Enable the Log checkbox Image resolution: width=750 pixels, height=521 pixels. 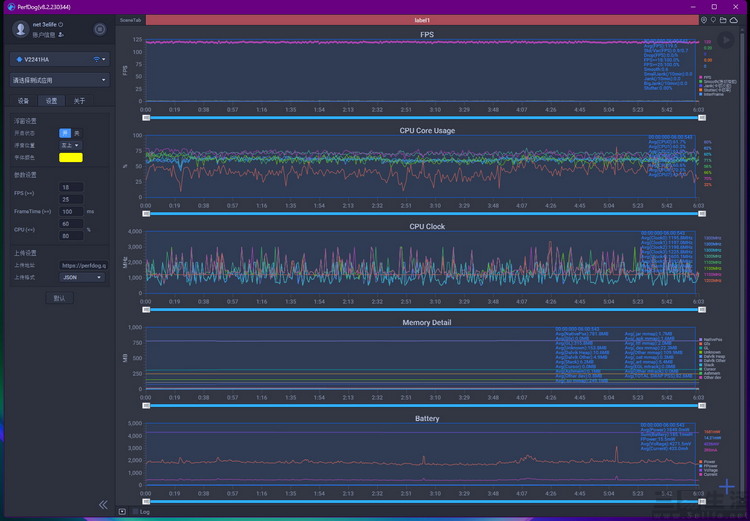point(135,511)
